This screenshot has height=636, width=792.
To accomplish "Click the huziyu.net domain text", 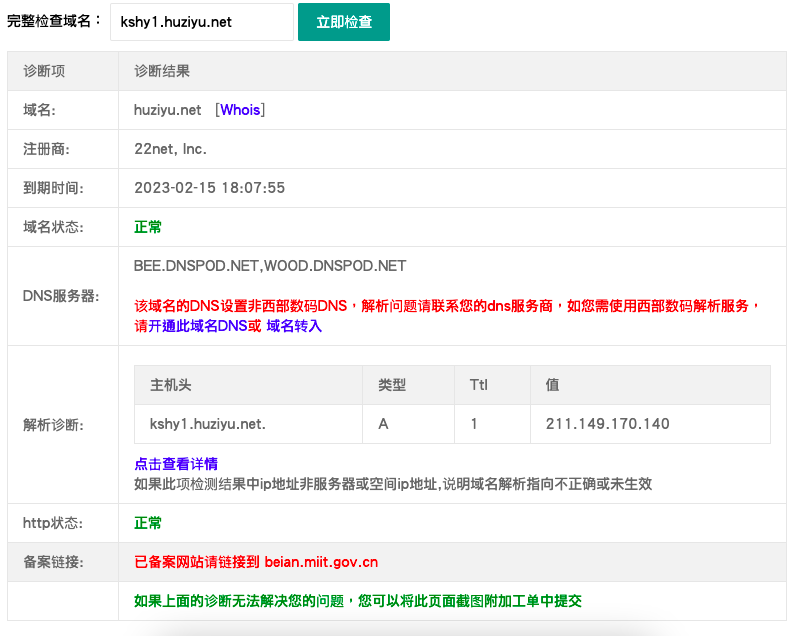I will pos(168,110).
